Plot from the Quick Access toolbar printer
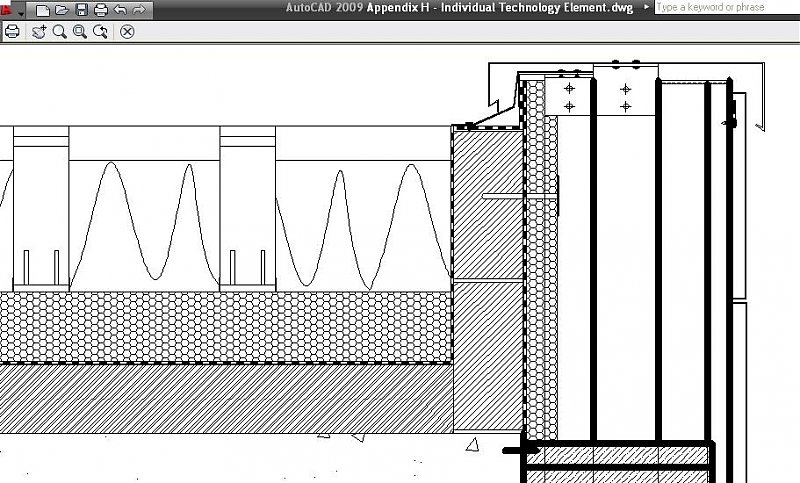 [101, 10]
